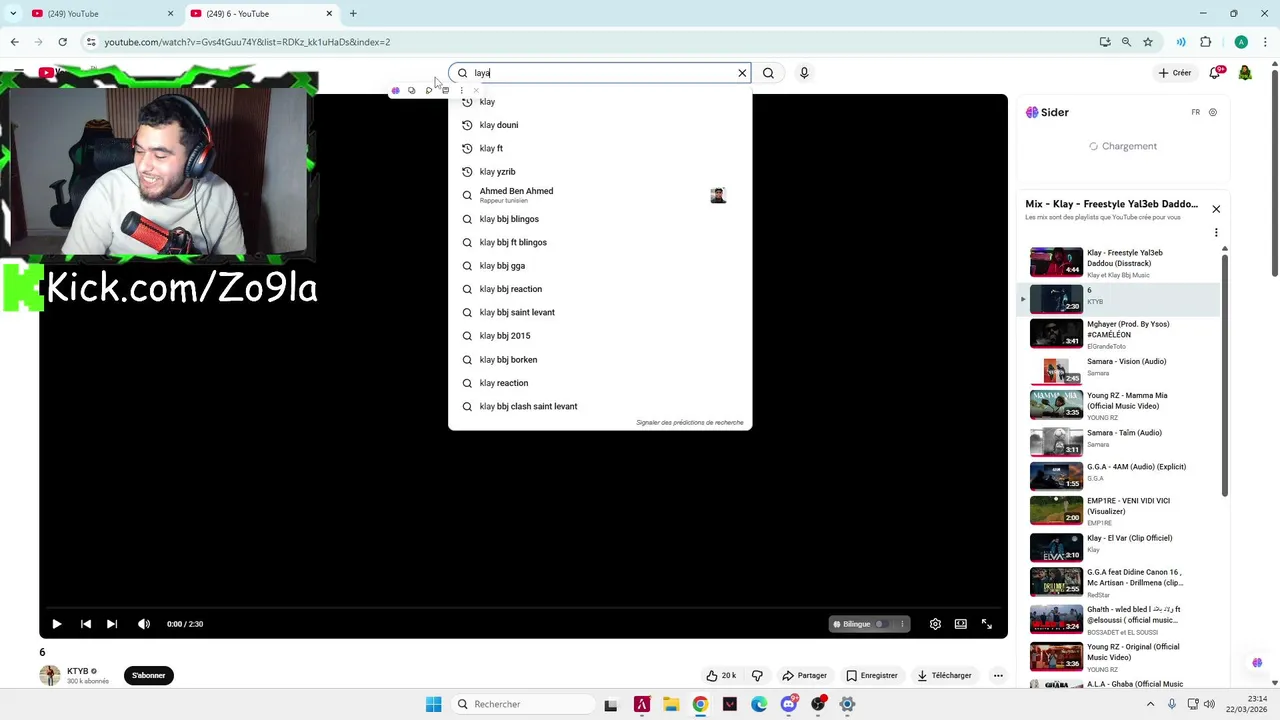1280x720 pixels.
Task: Reload the page
Action: (62, 42)
